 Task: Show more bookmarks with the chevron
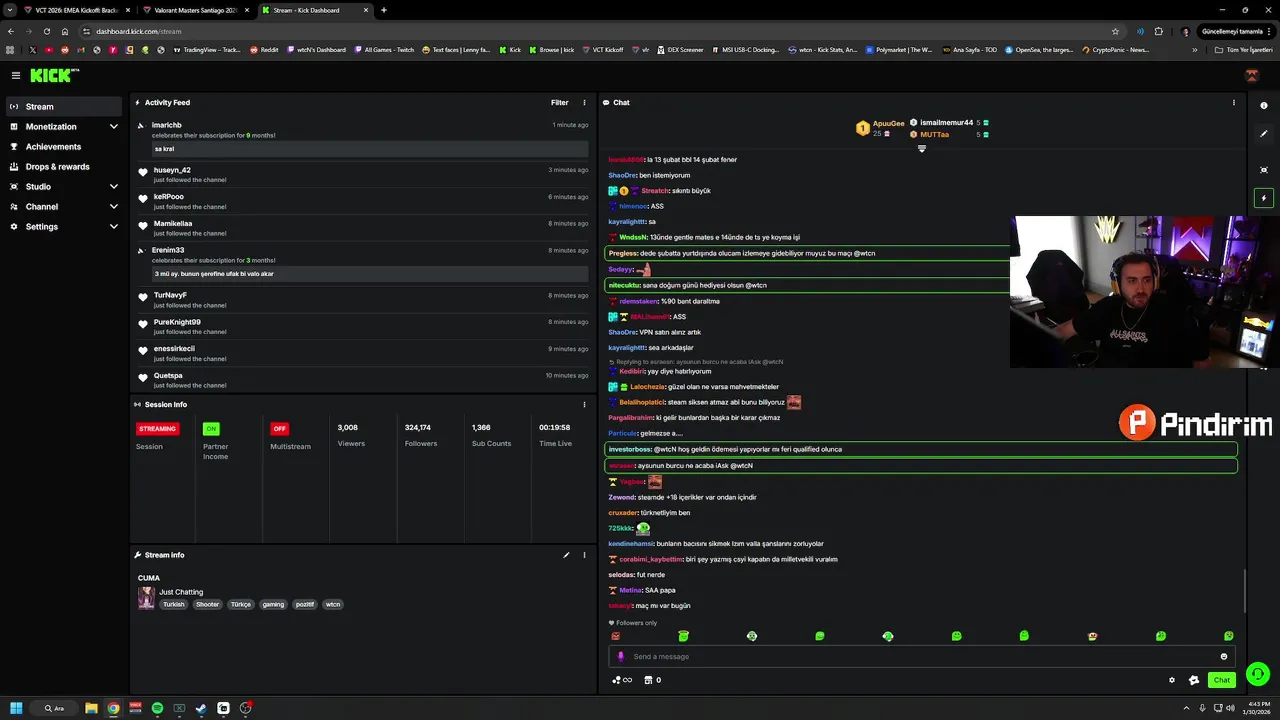(1194, 49)
